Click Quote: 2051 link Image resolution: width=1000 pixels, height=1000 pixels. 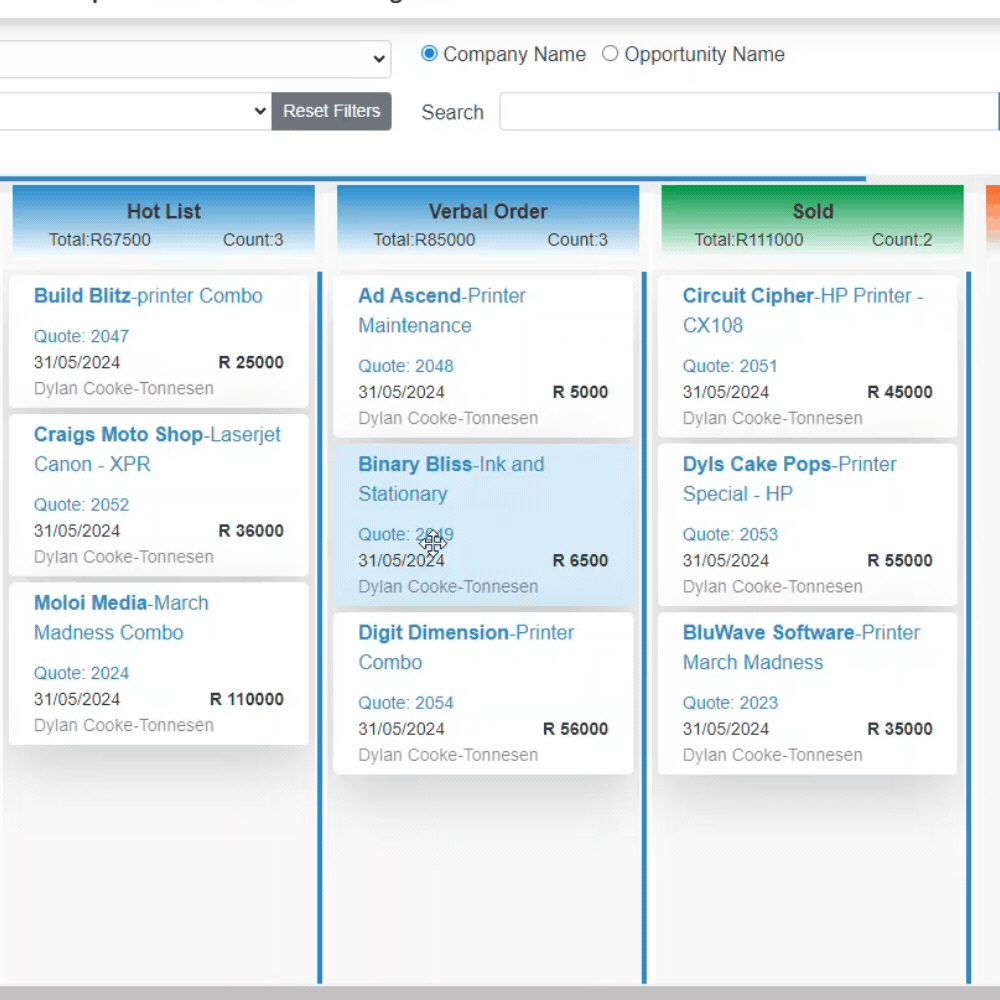(x=730, y=366)
